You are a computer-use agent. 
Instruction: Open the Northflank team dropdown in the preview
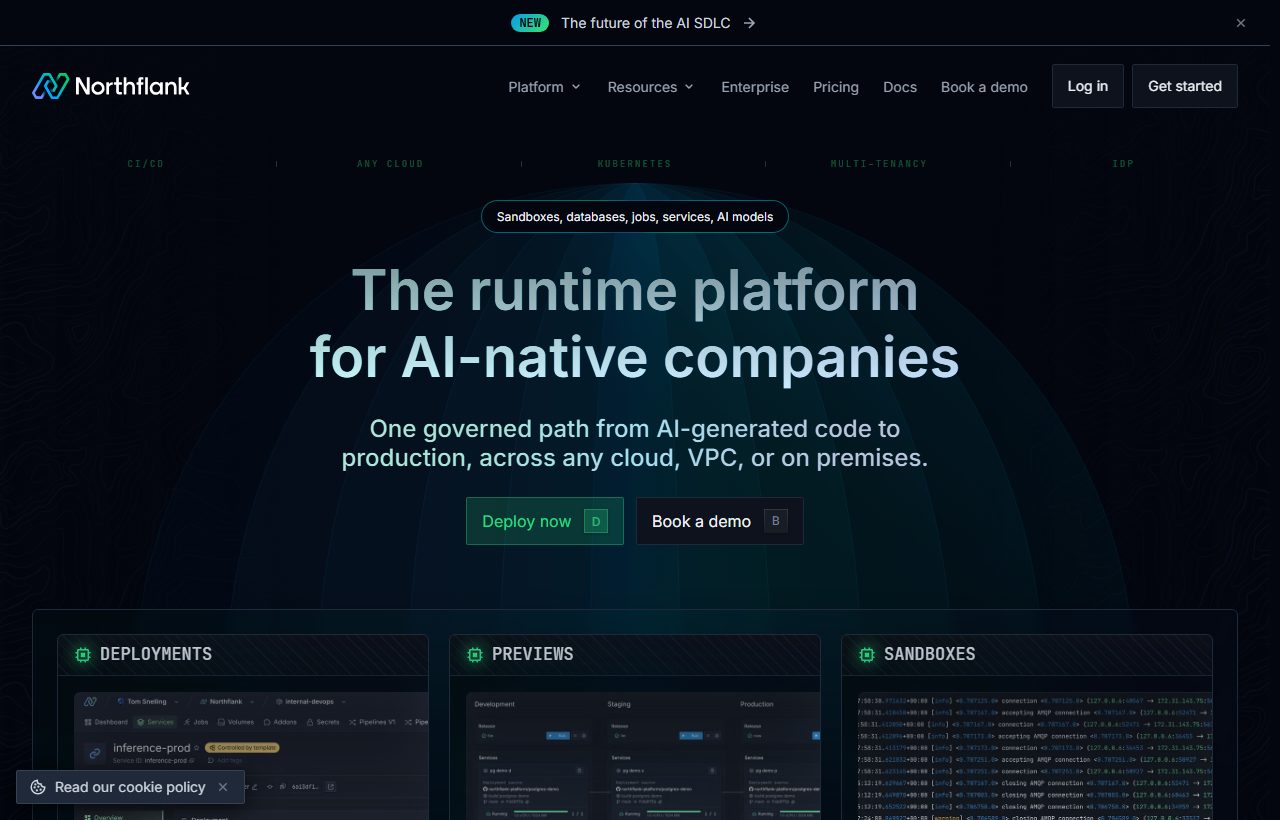226,702
